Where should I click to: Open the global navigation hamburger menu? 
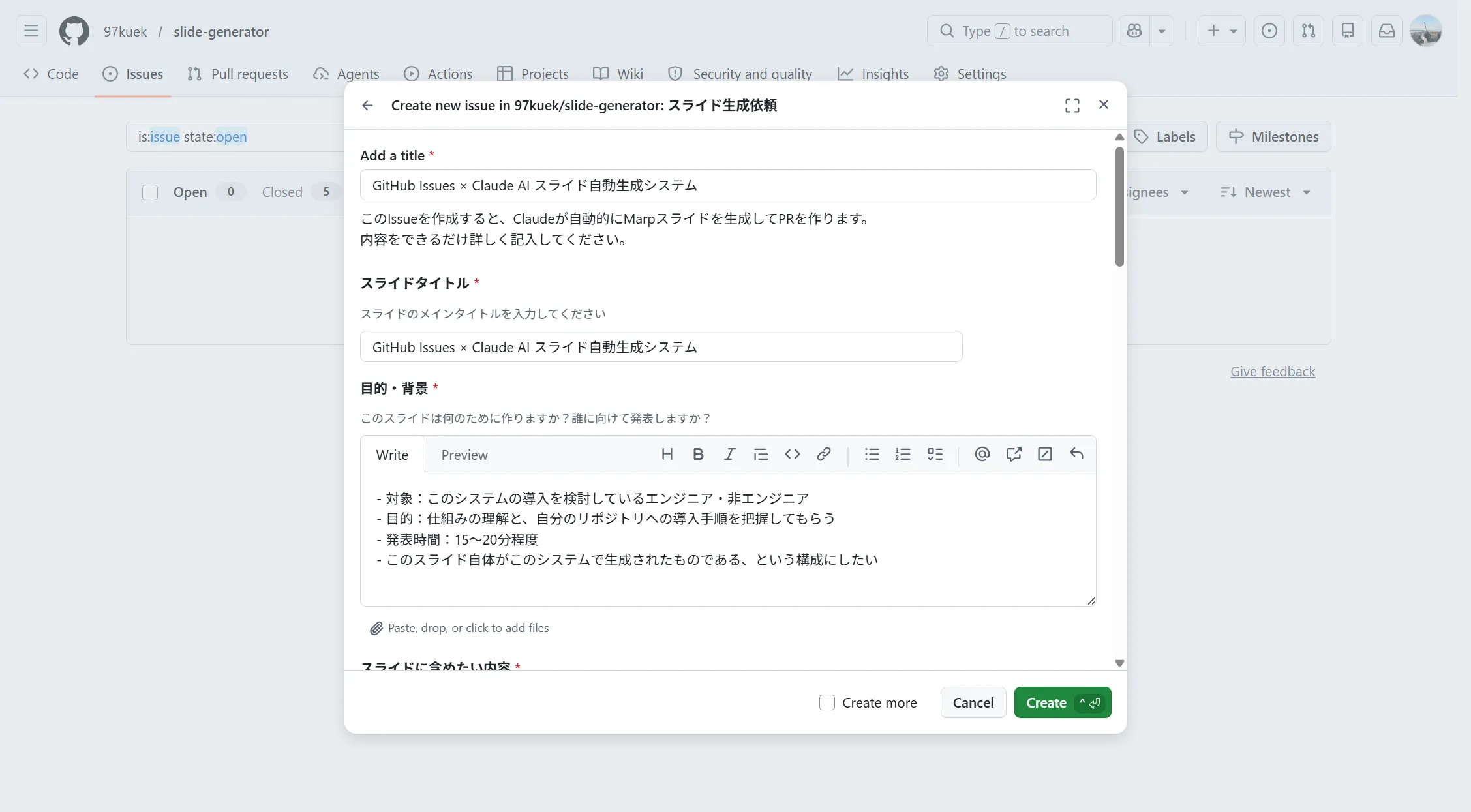31,31
